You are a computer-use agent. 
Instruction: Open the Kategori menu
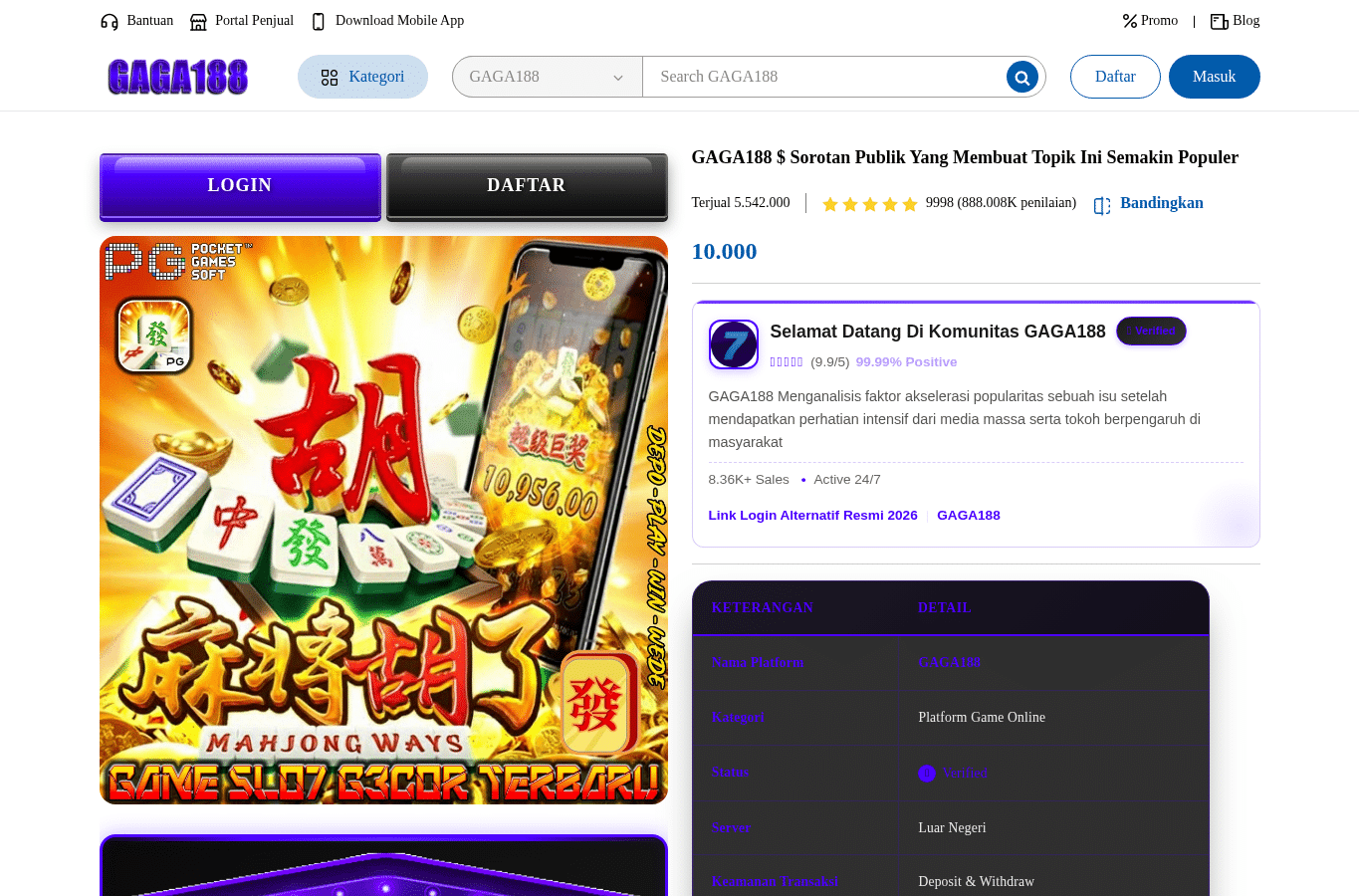362,77
